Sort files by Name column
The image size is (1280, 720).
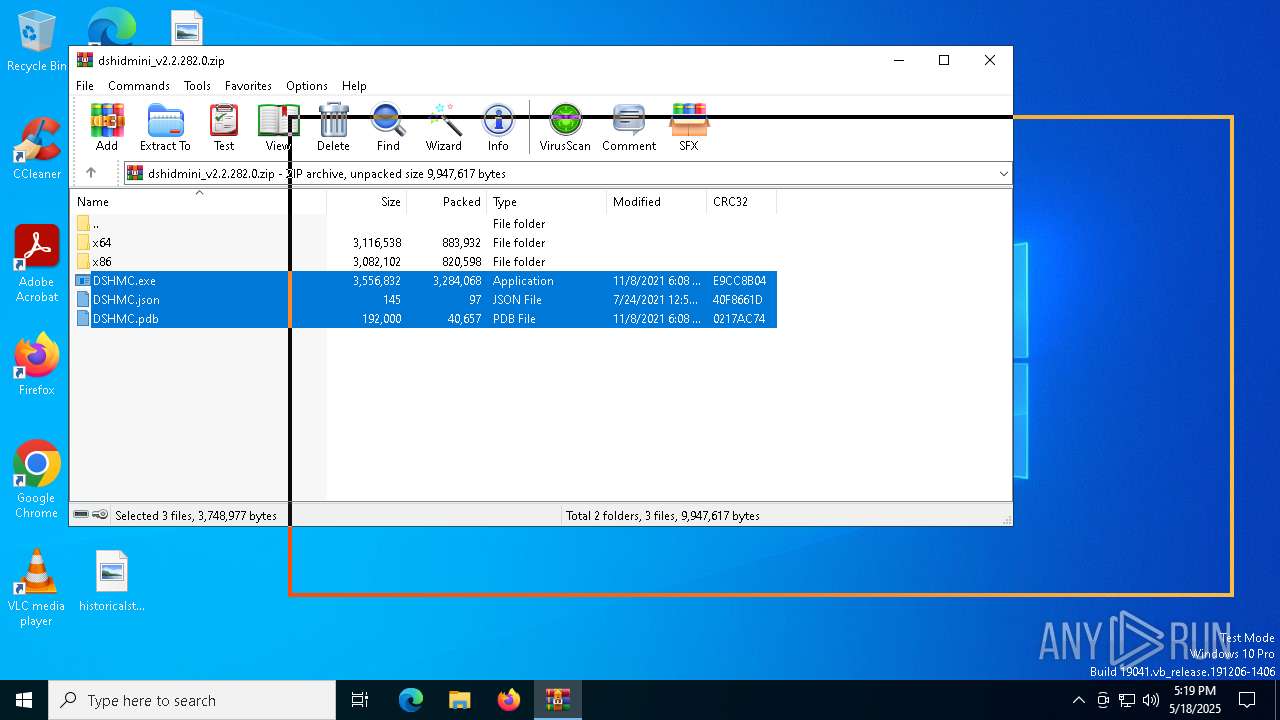point(198,202)
